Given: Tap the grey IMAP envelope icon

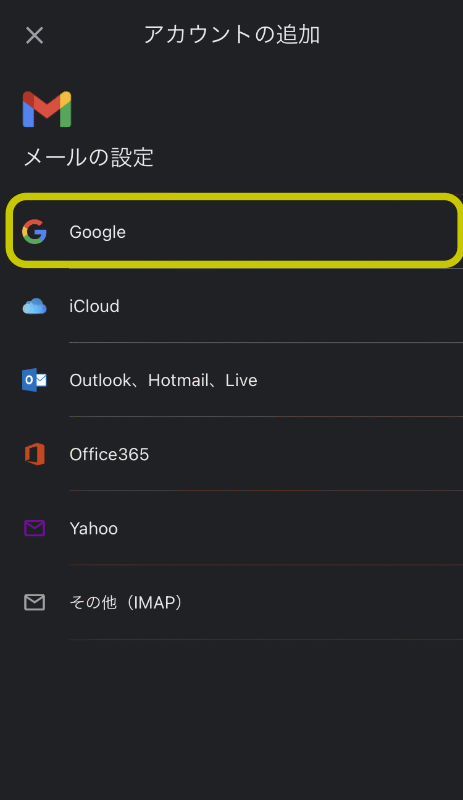Looking at the screenshot, I should [x=35, y=603].
